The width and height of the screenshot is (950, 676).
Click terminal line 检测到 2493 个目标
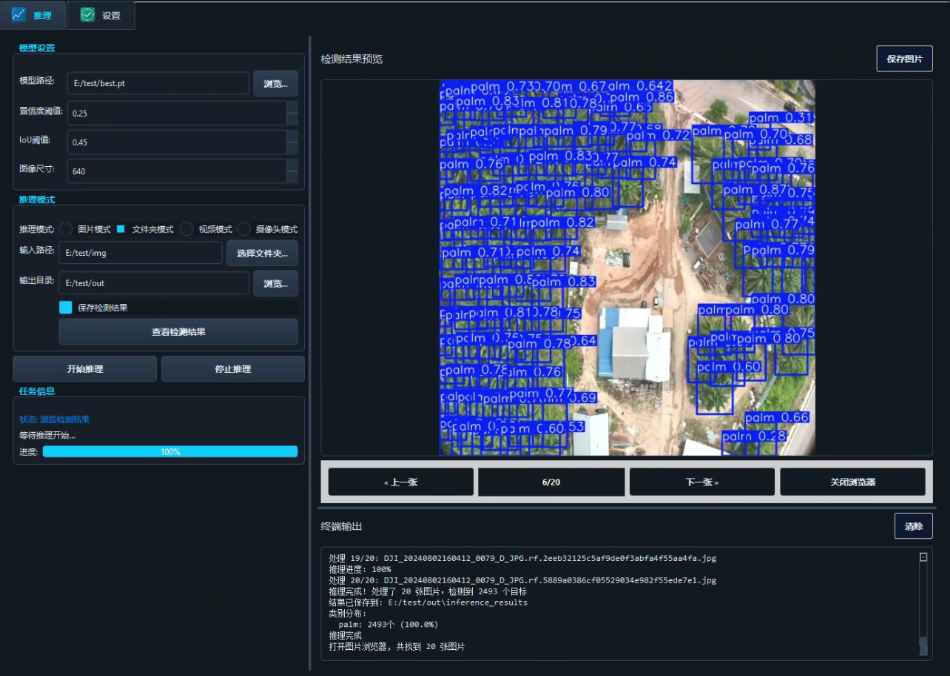[x=428, y=591]
